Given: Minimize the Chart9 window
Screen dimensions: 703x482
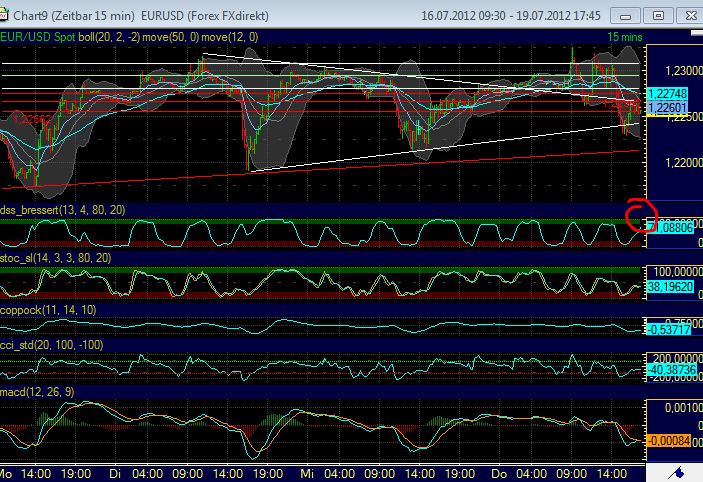Looking at the screenshot, I should [x=625, y=16].
